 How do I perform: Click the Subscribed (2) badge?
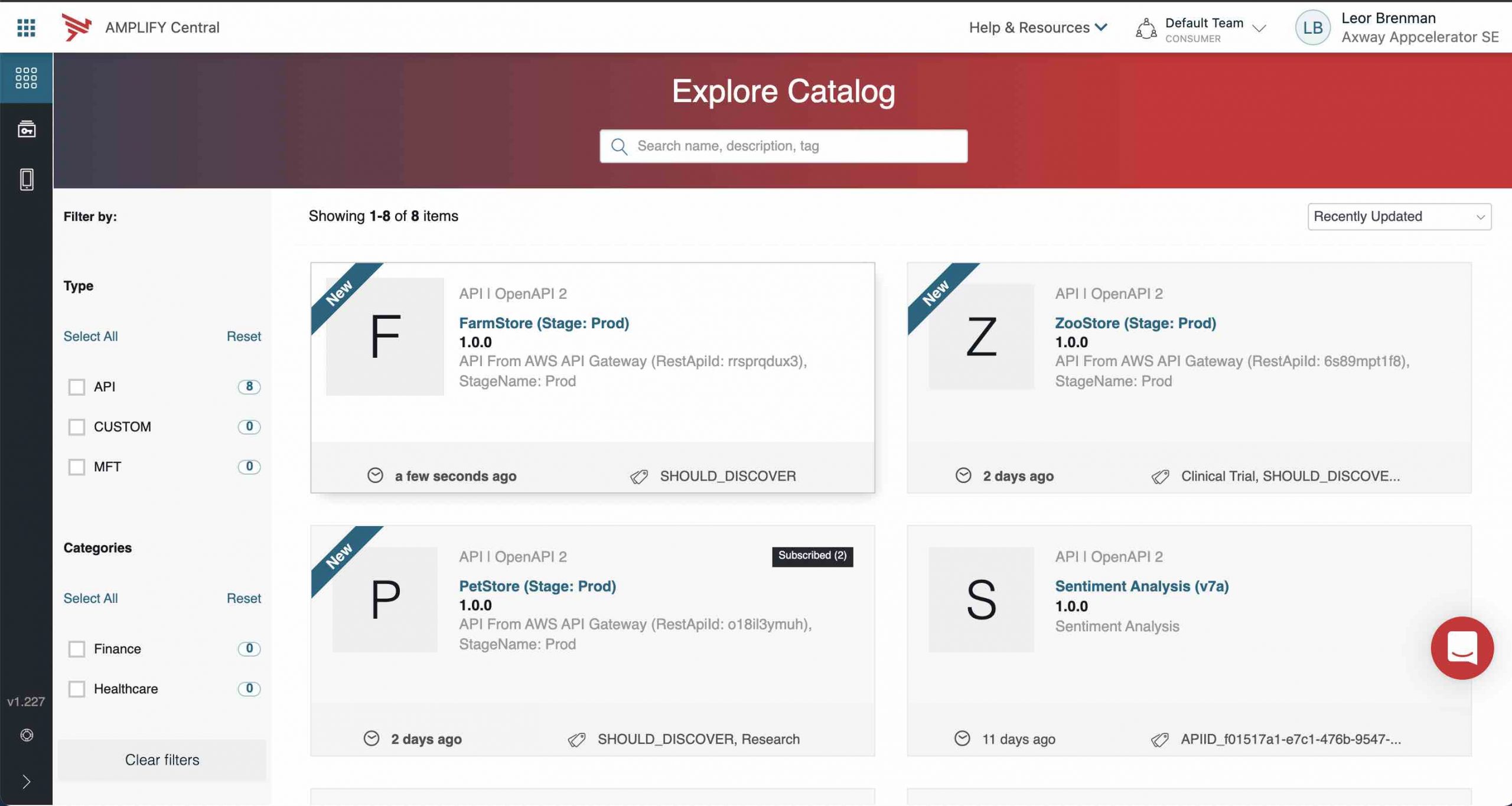point(812,556)
